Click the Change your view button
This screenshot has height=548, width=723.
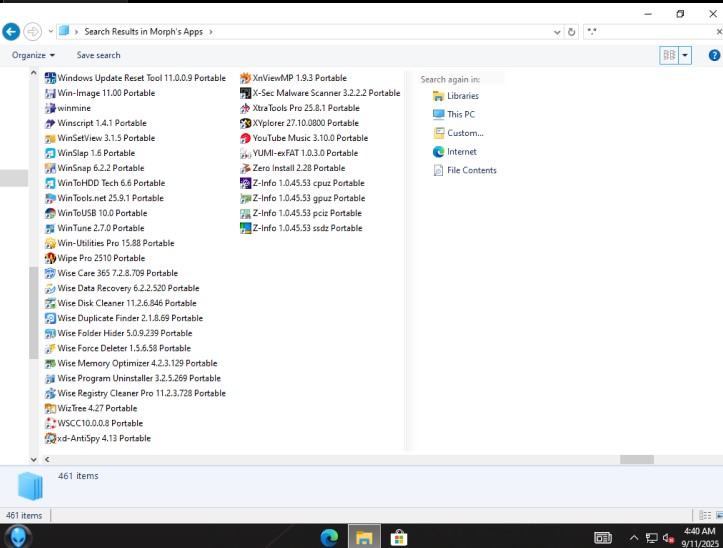[x=669, y=55]
